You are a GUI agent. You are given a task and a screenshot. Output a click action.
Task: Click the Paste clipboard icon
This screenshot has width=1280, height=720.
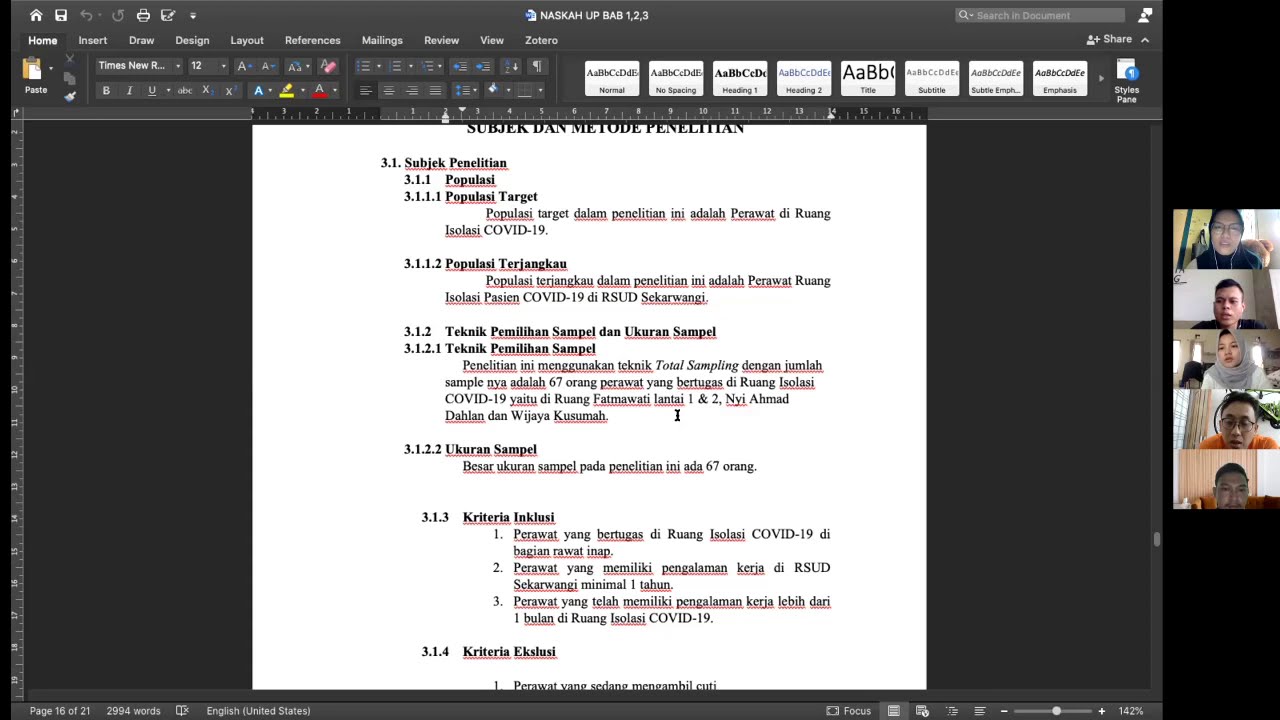click(x=32, y=69)
